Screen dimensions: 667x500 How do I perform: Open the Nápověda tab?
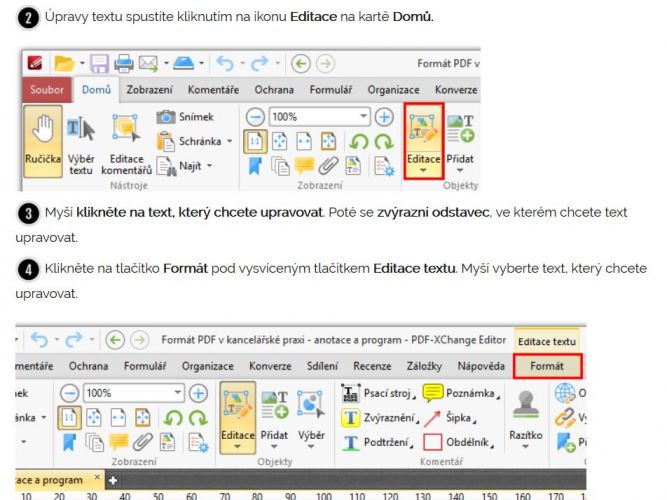click(481, 366)
